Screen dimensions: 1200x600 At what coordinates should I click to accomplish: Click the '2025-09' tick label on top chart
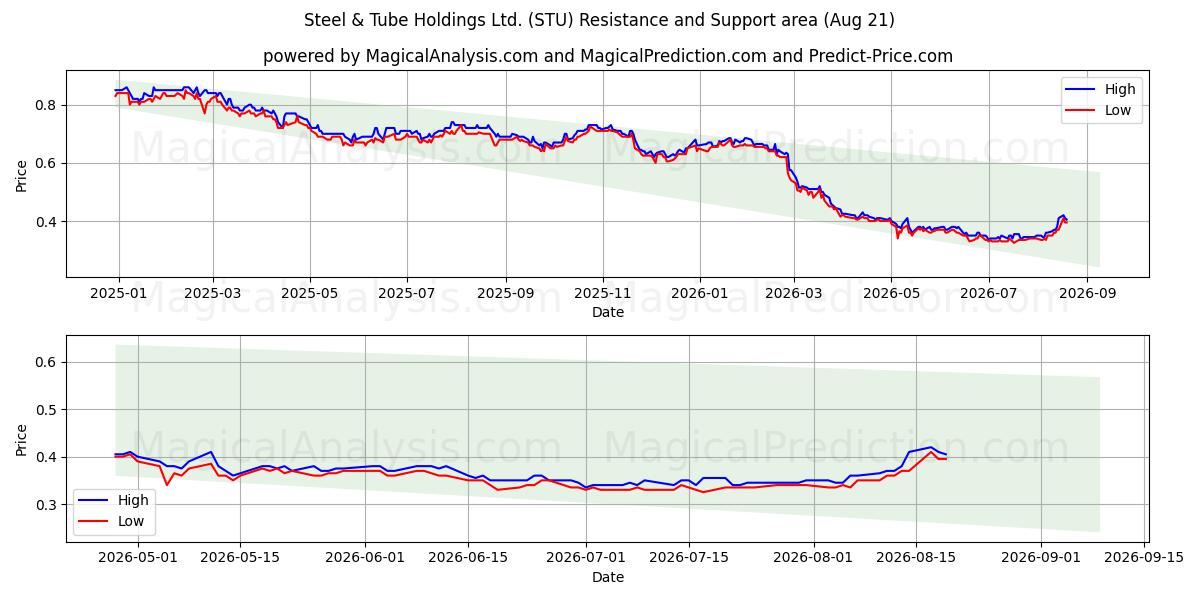pos(505,295)
